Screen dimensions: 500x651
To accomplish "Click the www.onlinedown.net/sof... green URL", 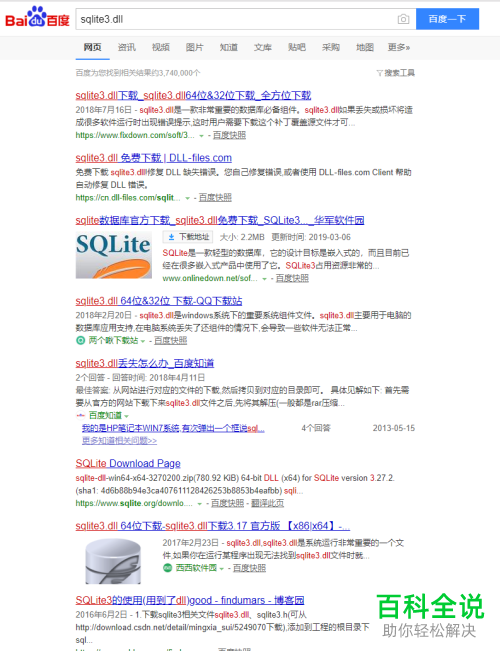I will point(210,278).
